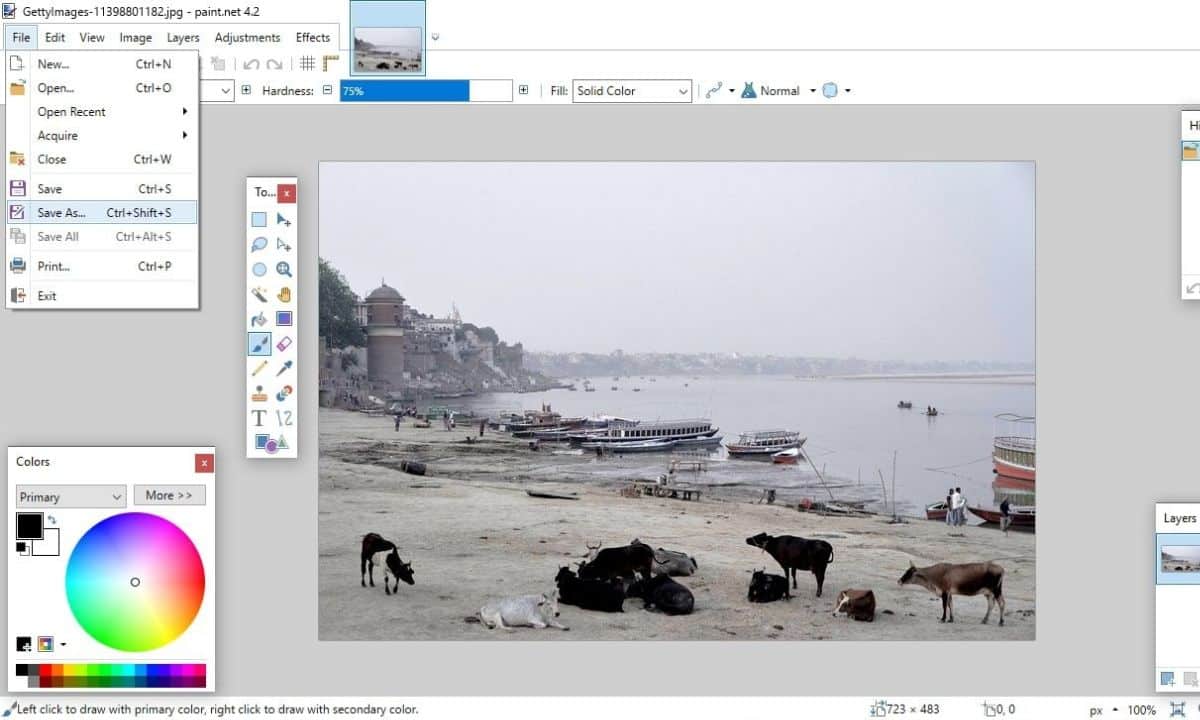Select the Shapes tool
Viewport: 1200px width, 720px height.
pyautogui.click(x=271, y=442)
